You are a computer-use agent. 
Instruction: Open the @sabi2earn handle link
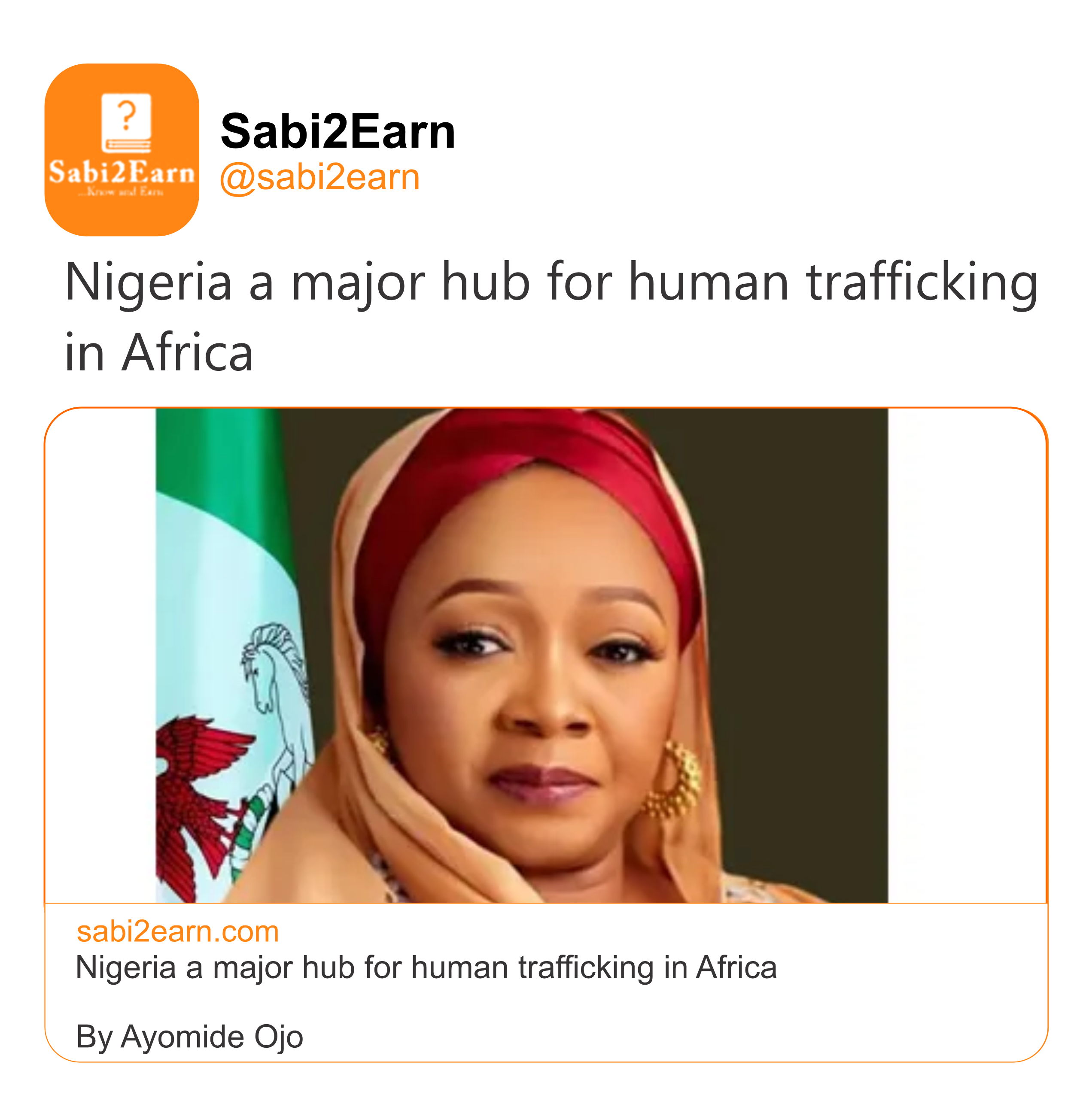319,177
